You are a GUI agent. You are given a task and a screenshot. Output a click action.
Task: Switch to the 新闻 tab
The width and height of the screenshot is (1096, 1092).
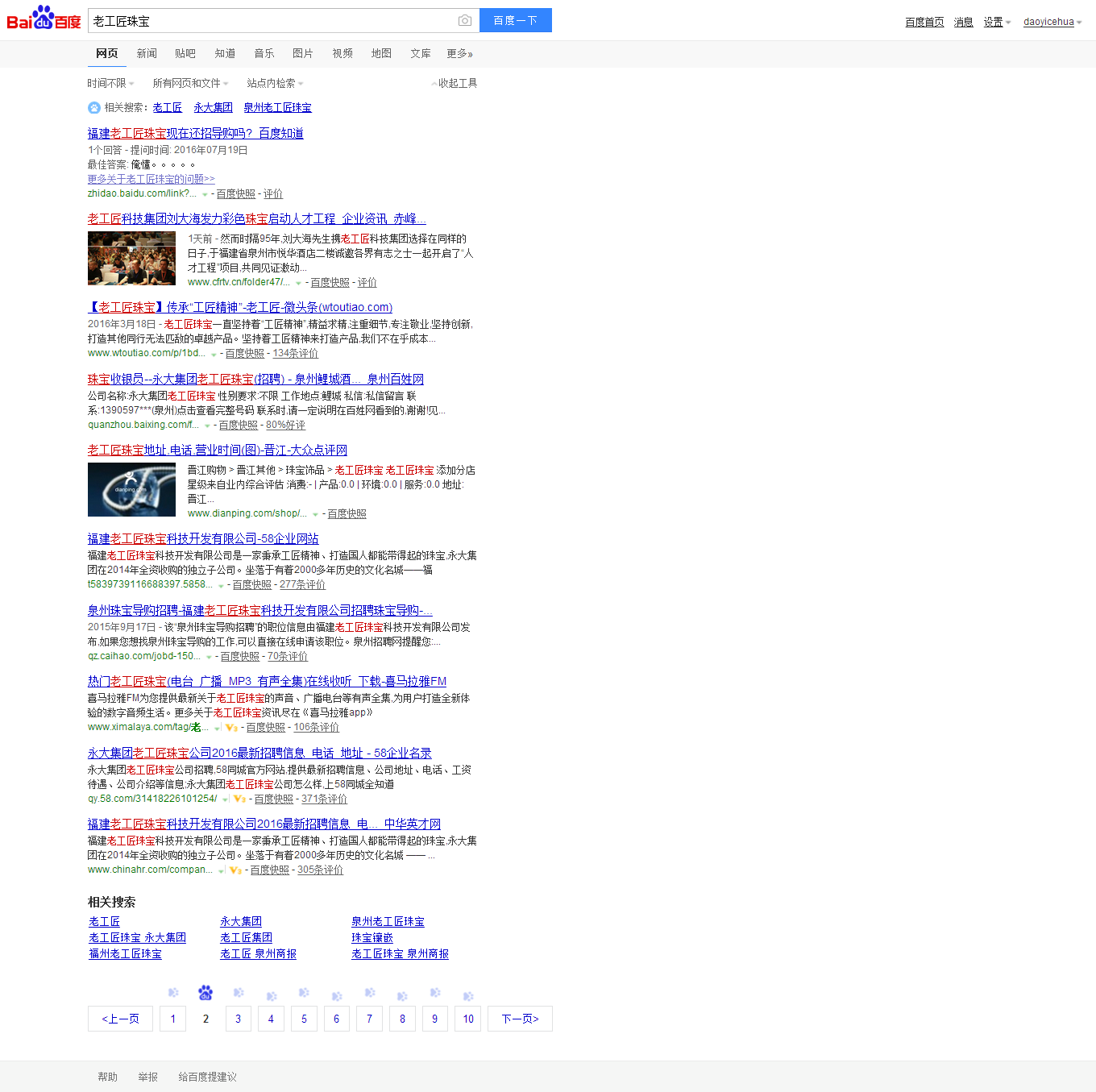147,54
